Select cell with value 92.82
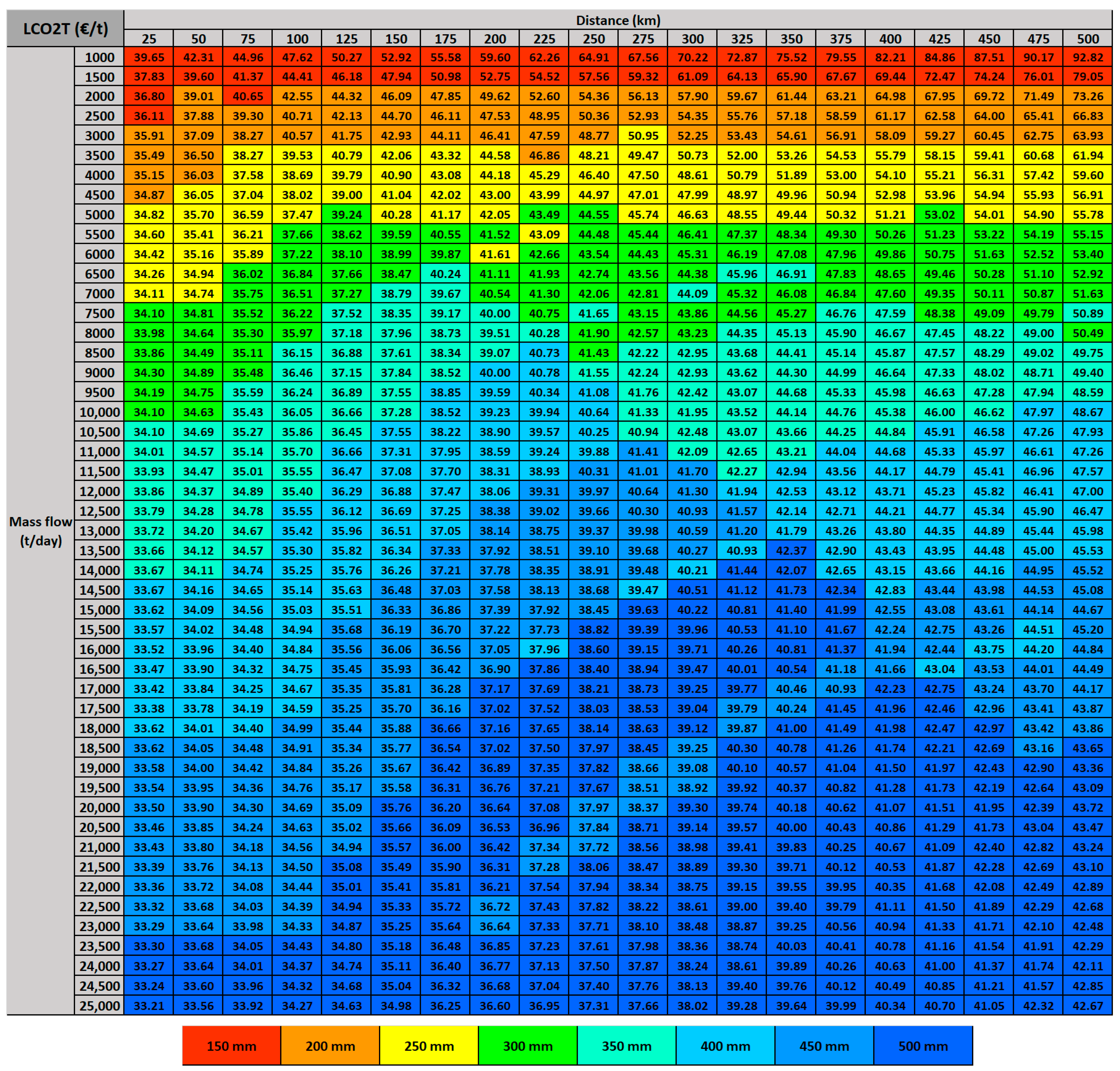Image resolution: width=1120 pixels, height=1071 pixels. click(1088, 57)
